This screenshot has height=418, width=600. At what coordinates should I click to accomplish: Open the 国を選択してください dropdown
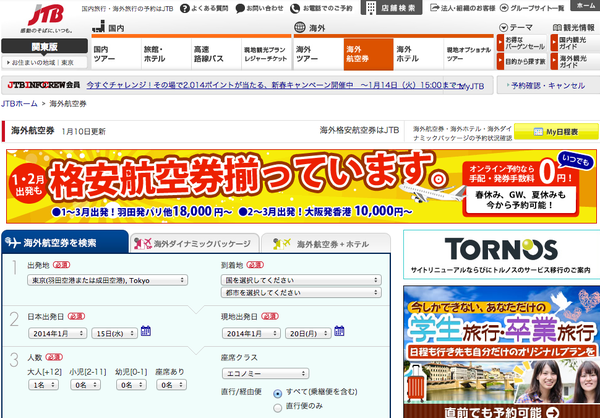pyautogui.click(x=301, y=280)
